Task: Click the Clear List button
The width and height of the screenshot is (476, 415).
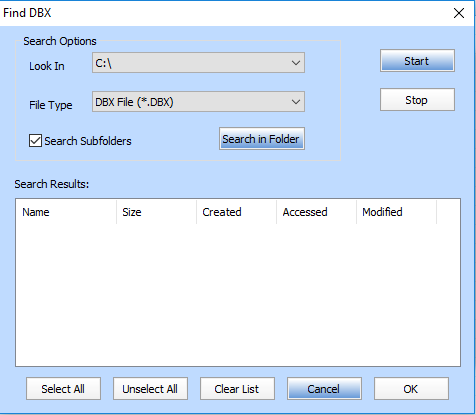Action: click(x=237, y=389)
